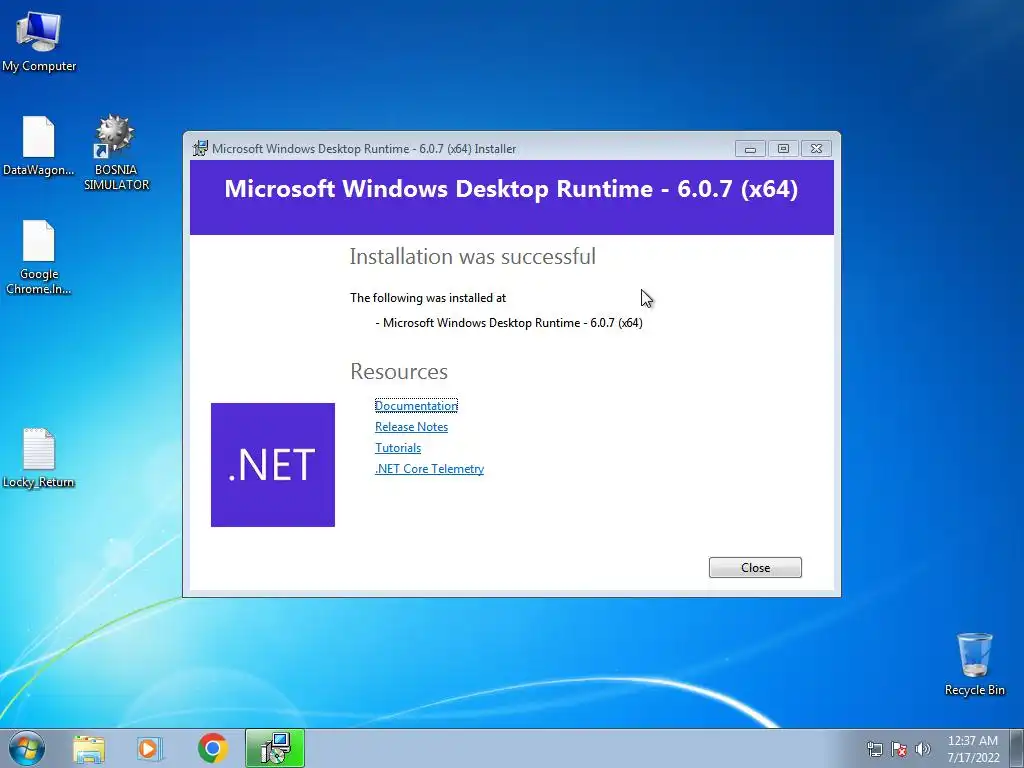The image size is (1024, 768).
Task: Open the My Computer desktop icon
Action: click(39, 40)
